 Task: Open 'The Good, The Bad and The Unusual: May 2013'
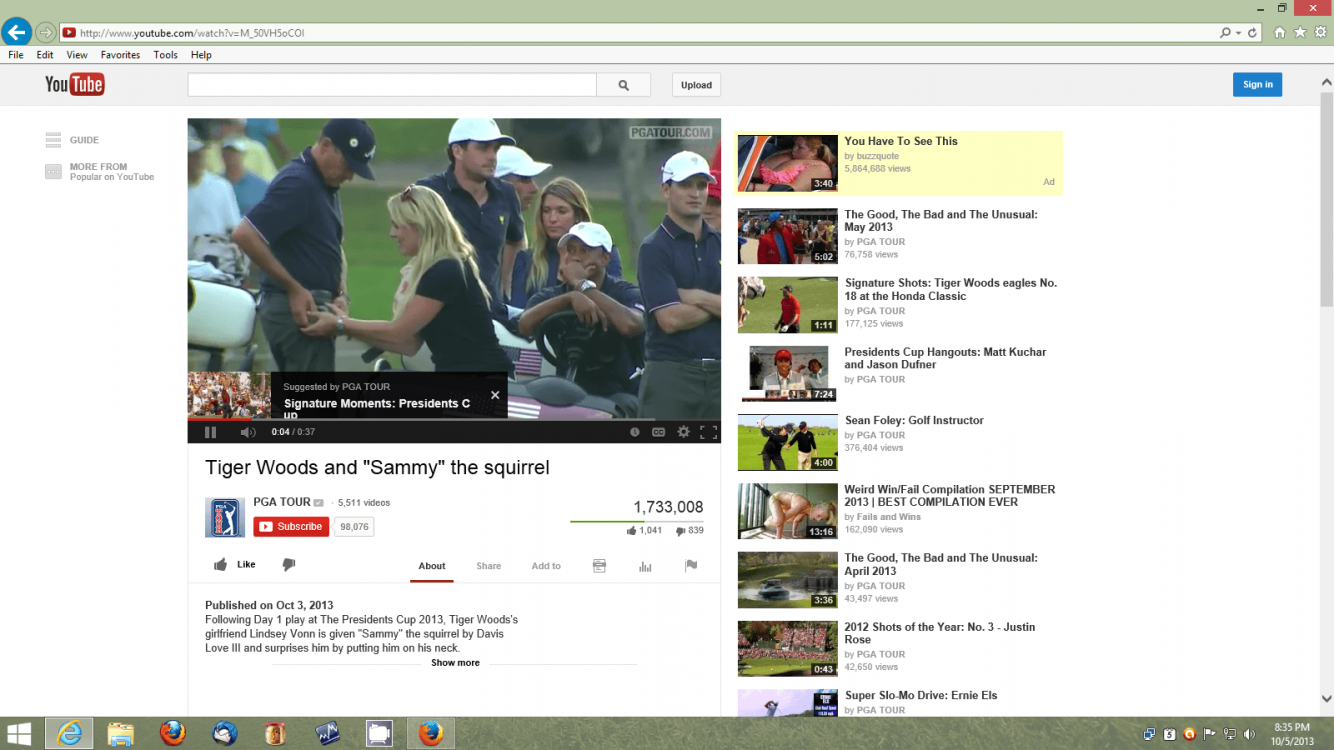941,221
